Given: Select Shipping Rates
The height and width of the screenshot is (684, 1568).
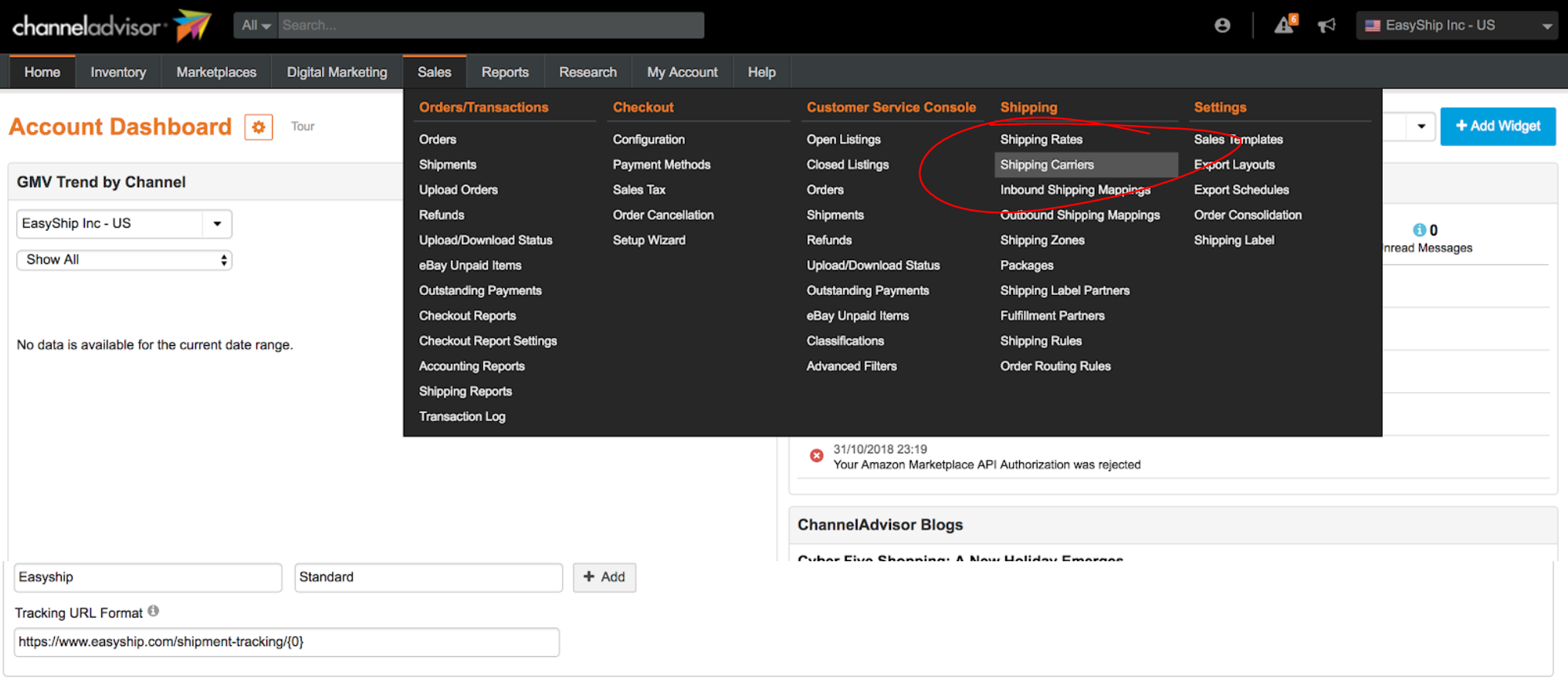Looking at the screenshot, I should coord(1041,140).
